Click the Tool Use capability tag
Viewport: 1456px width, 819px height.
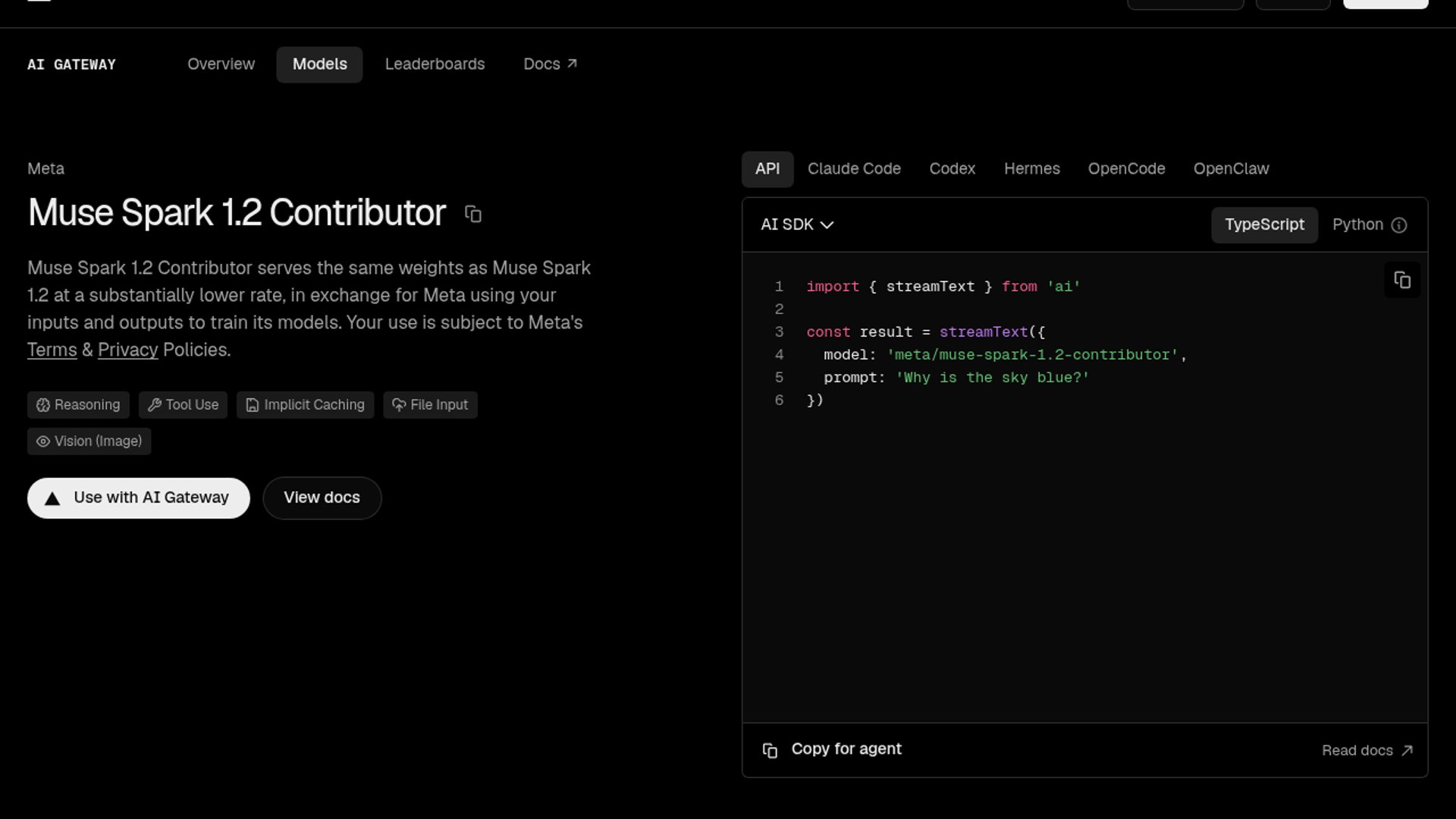click(x=183, y=405)
